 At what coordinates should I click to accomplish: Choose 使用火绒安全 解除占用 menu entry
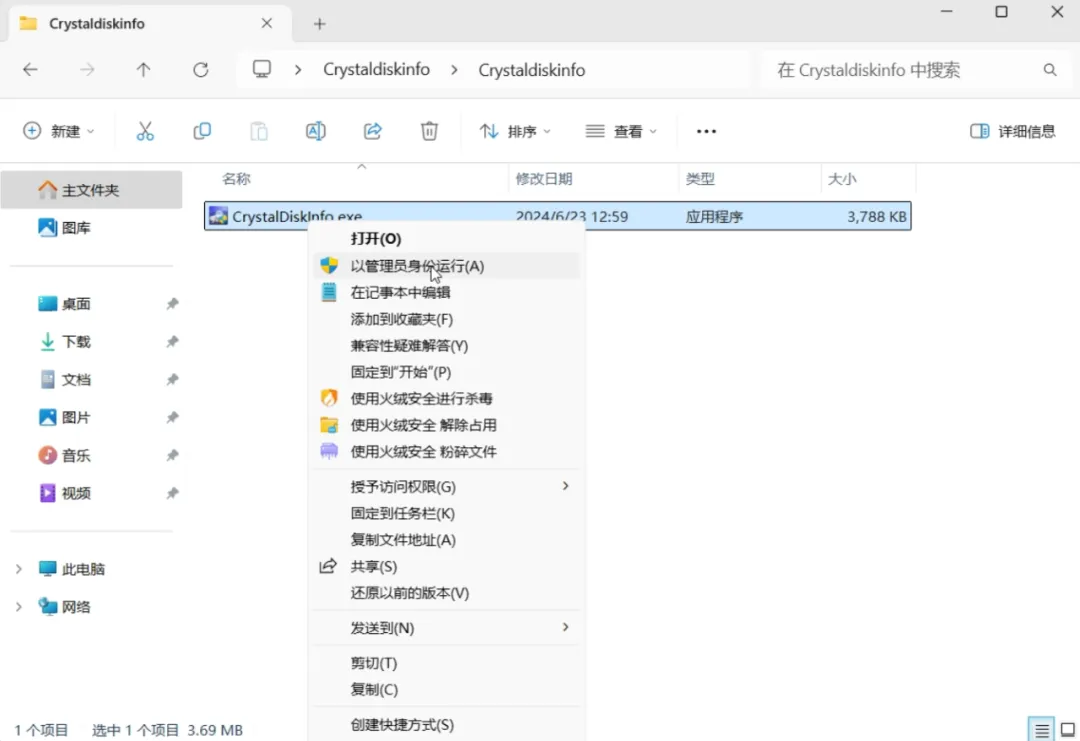(x=446, y=425)
